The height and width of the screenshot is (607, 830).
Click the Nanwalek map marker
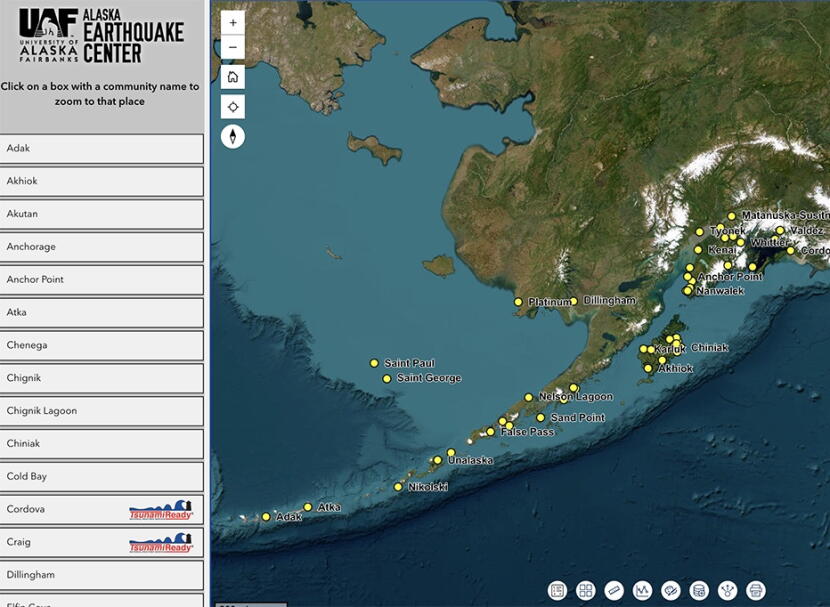coord(688,291)
